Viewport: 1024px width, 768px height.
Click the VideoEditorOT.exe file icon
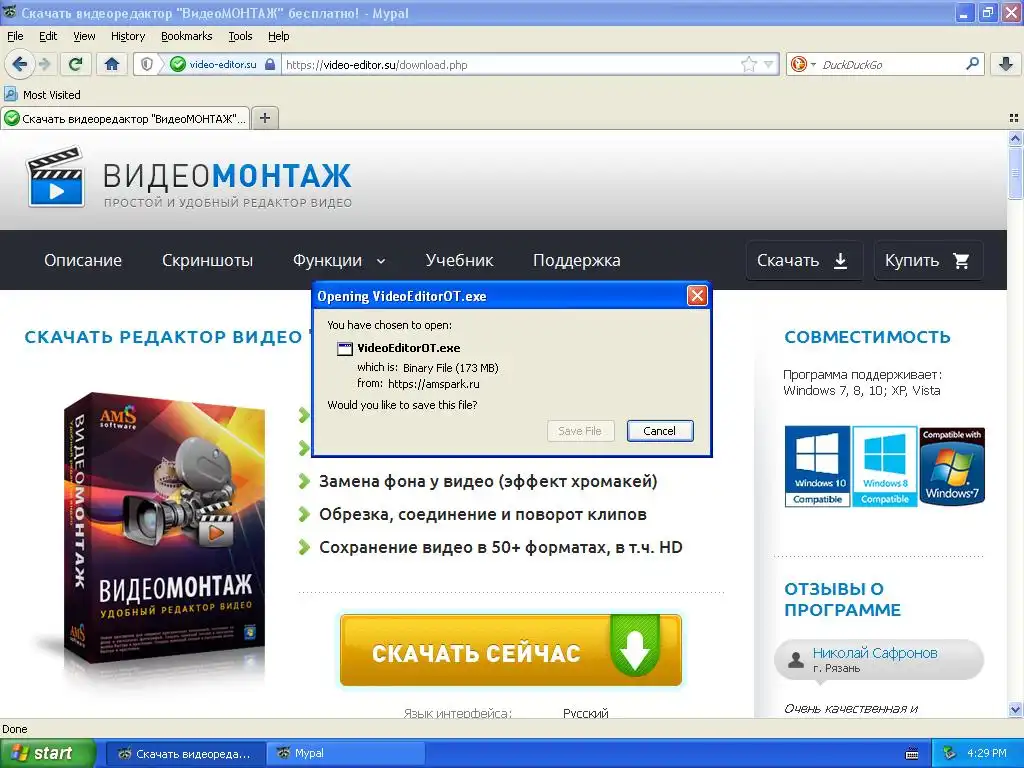pyautogui.click(x=344, y=349)
